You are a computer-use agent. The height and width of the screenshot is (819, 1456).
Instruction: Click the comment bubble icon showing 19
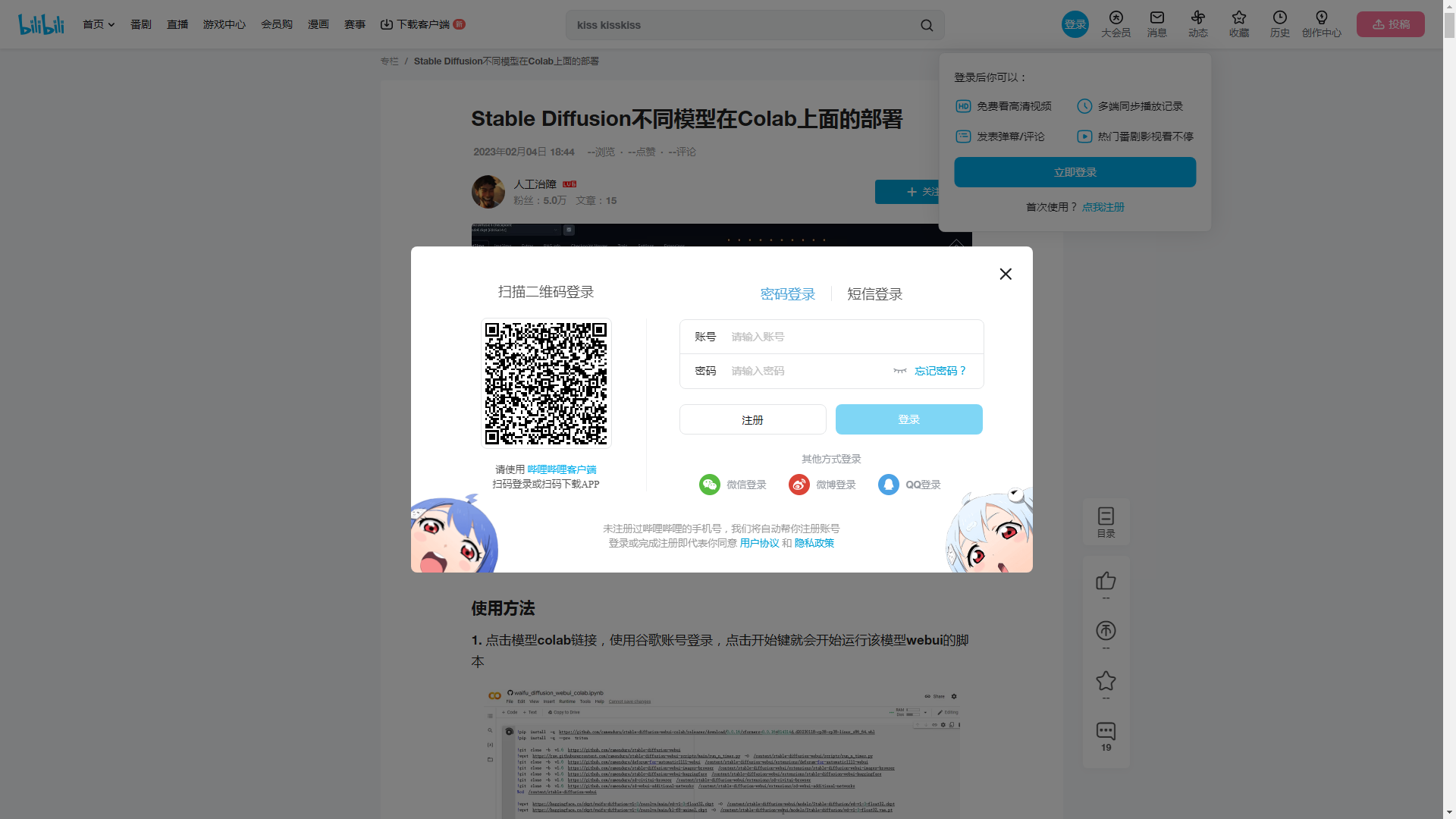click(1106, 731)
